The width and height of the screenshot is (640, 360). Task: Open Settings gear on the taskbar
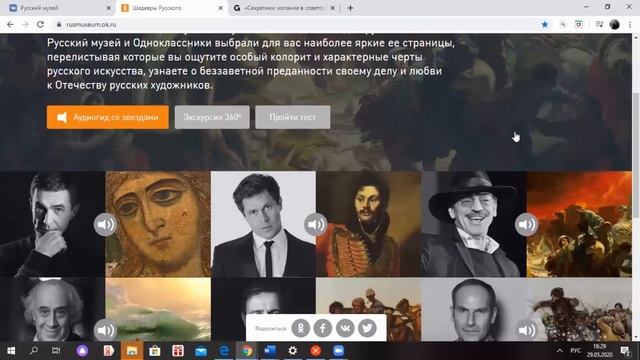point(293,351)
